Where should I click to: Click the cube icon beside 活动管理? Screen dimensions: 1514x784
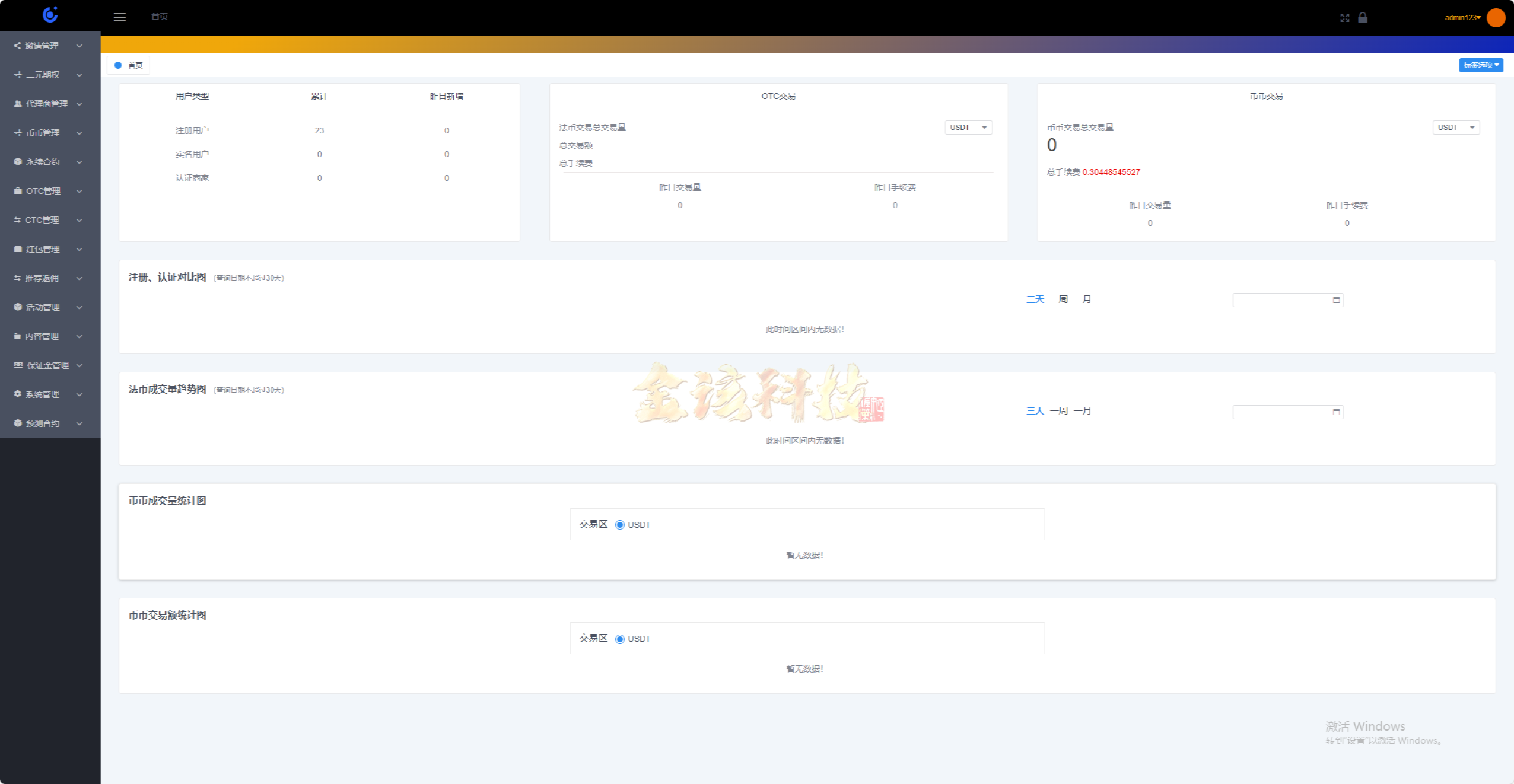pyautogui.click(x=18, y=307)
